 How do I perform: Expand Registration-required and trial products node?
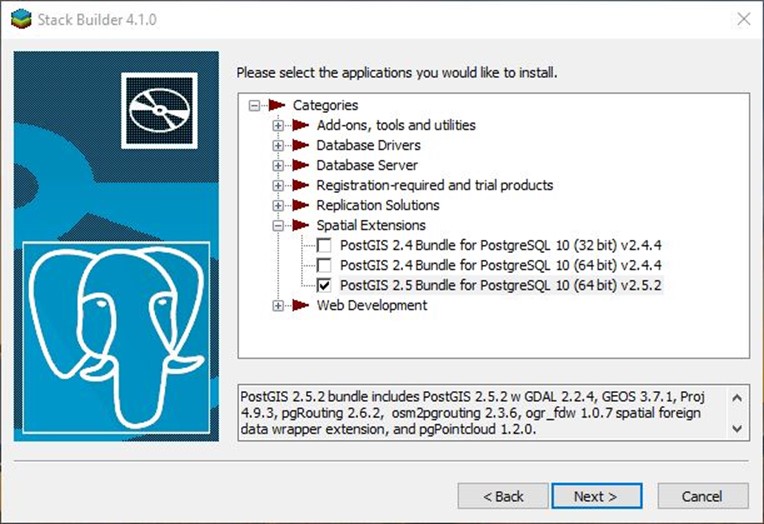[x=278, y=185]
